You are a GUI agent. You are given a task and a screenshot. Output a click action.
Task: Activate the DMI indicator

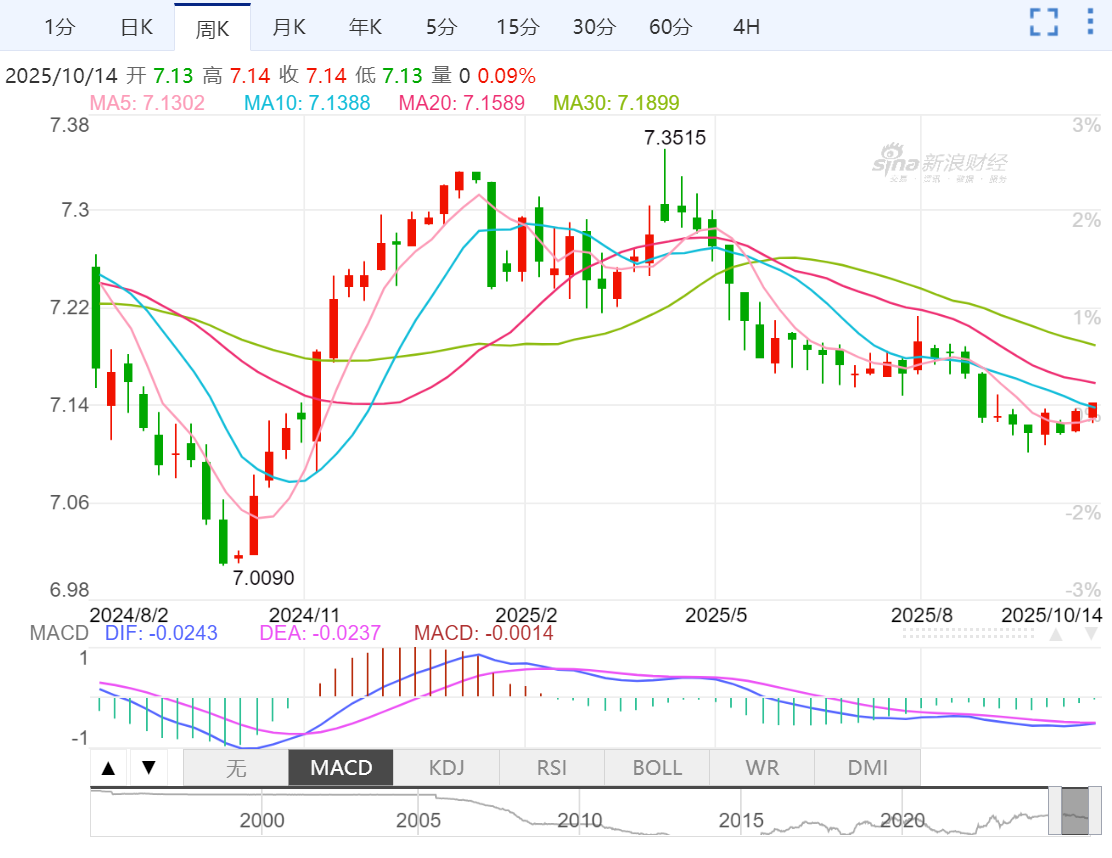[x=867, y=768]
